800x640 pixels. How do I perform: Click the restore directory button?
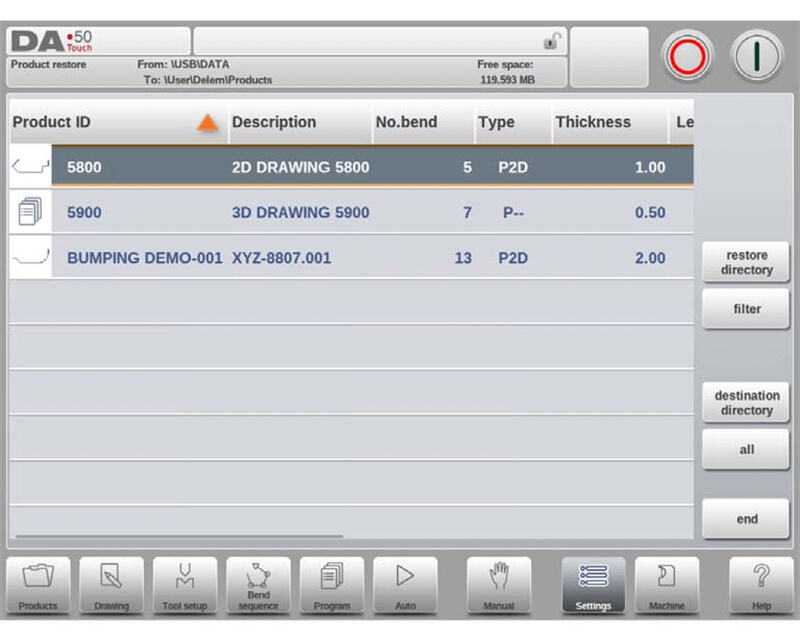[x=746, y=263]
